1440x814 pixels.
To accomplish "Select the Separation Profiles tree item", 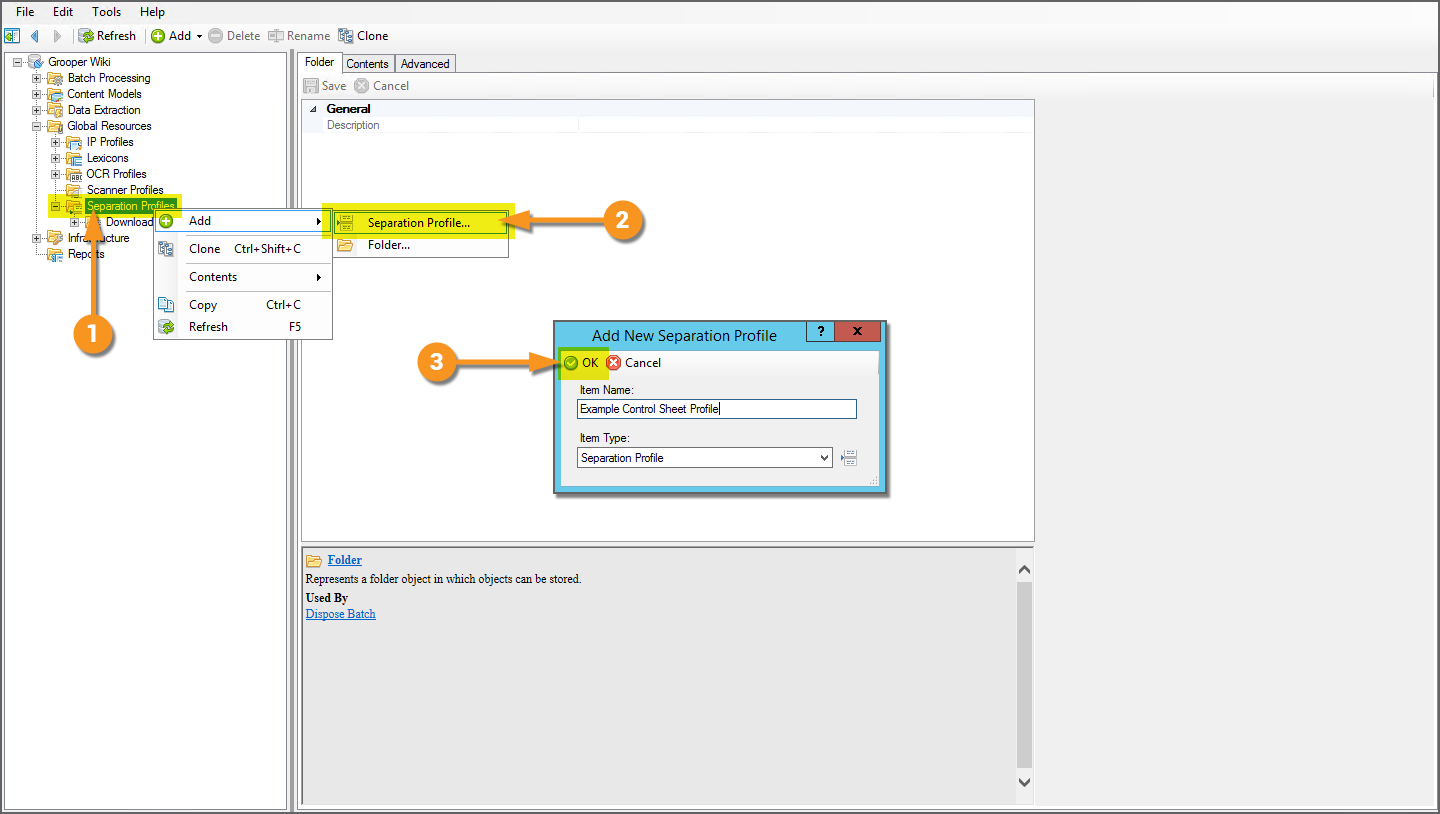I will tap(130, 206).
